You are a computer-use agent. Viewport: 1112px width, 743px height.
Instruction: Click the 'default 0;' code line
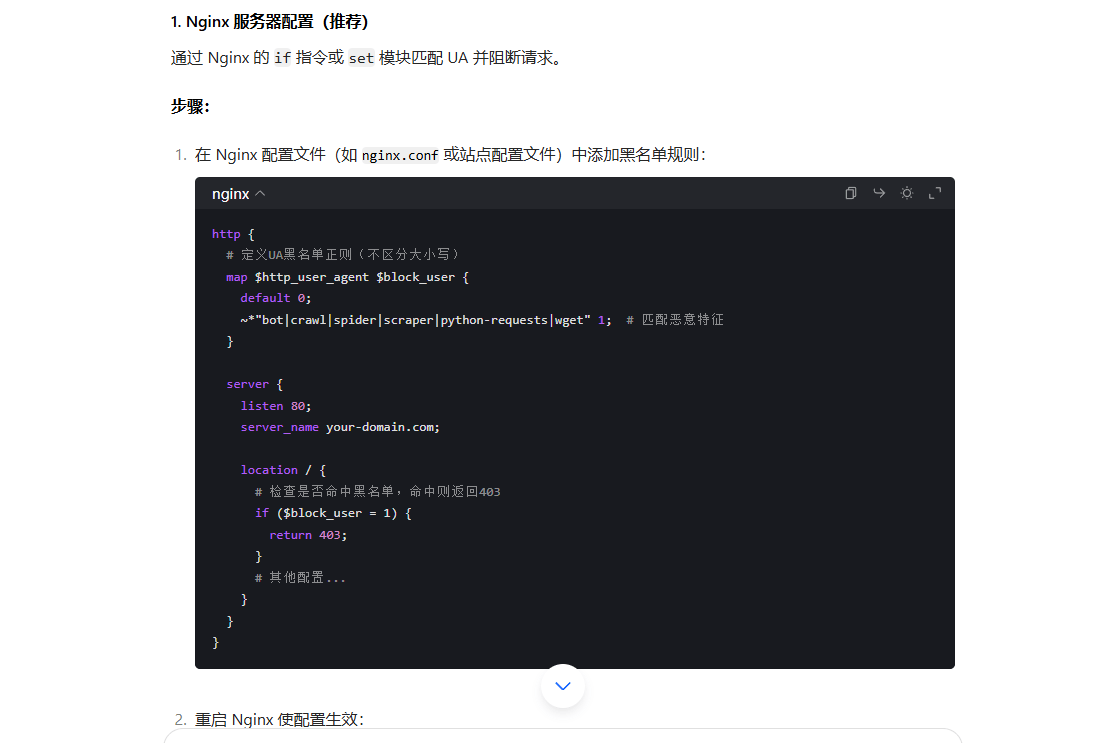[x=275, y=298]
